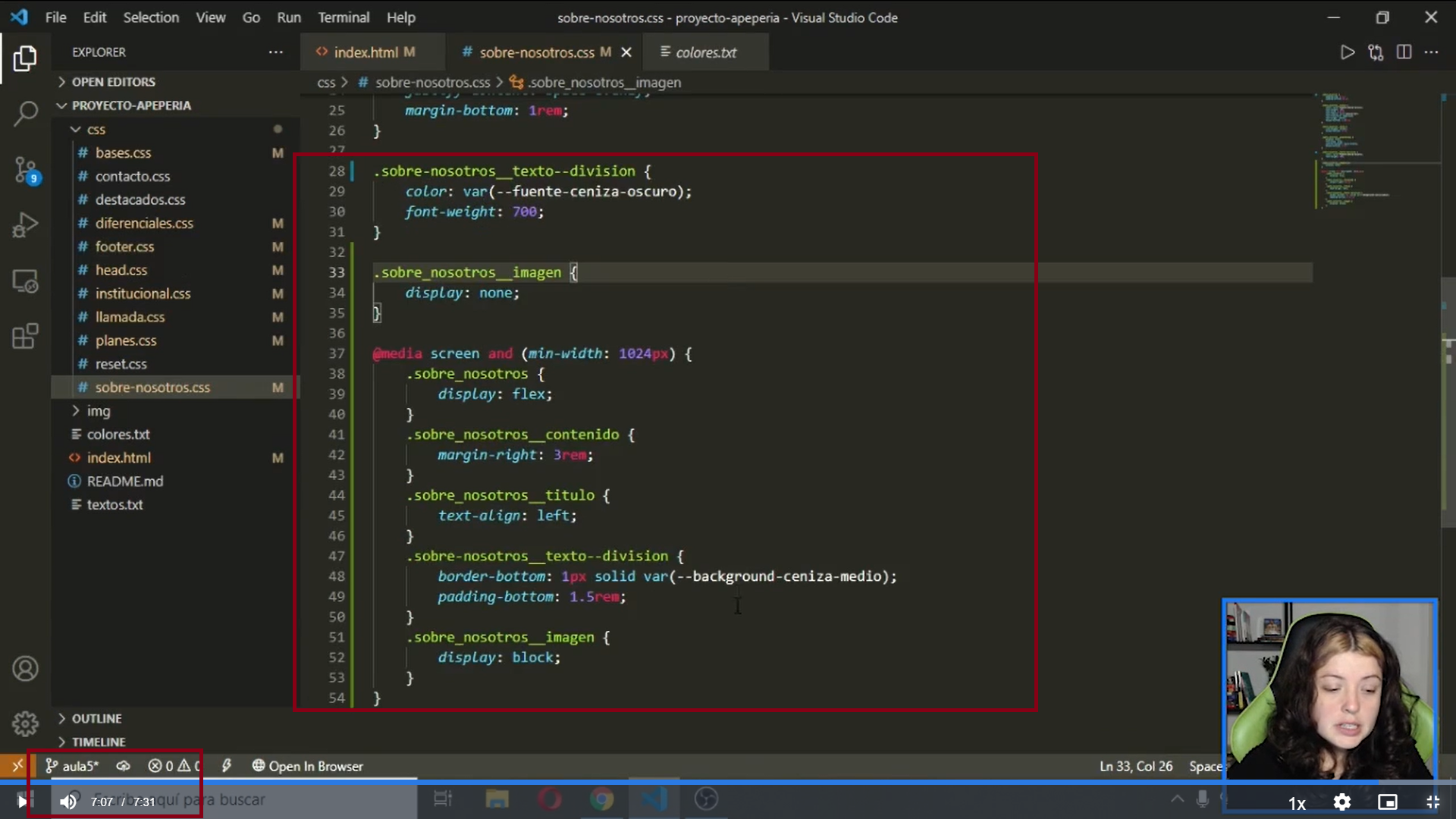Click Ln 33, Col 26 cursor position
The height and width of the screenshot is (819, 1456).
click(1136, 766)
